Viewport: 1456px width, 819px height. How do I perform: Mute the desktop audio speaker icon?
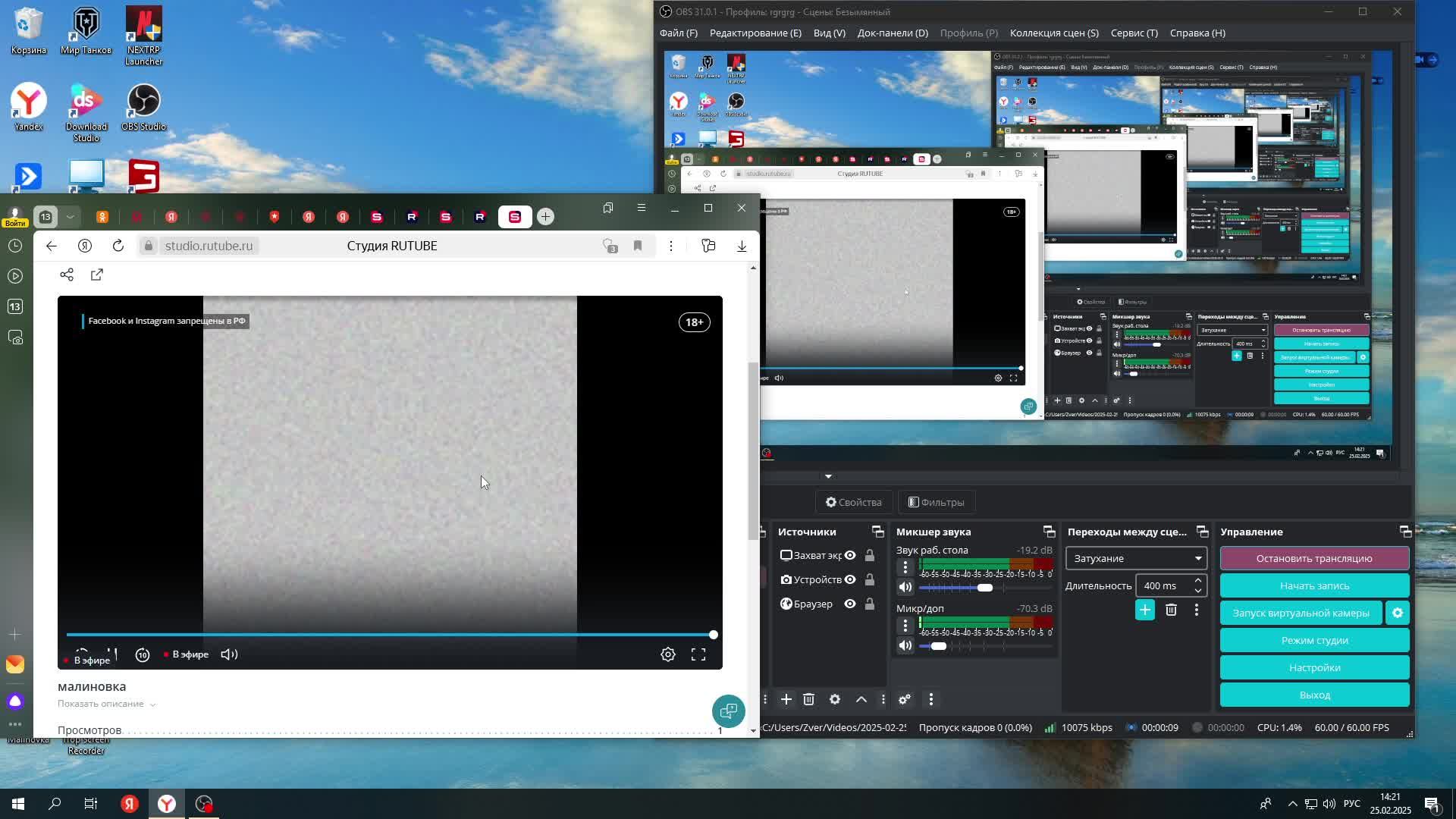(x=905, y=587)
